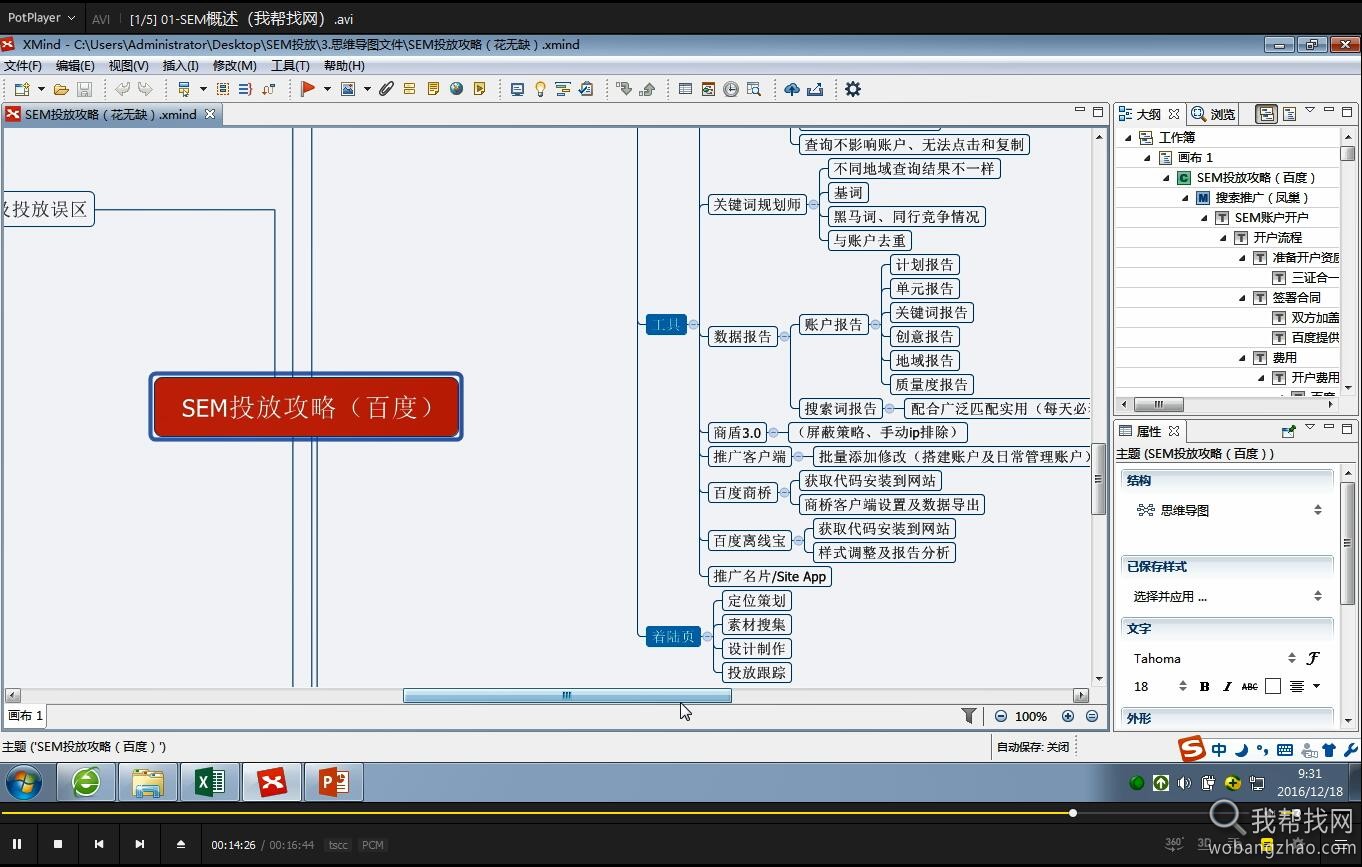
Task: Toggle italic text in properties panel
Action: (1227, 686)
